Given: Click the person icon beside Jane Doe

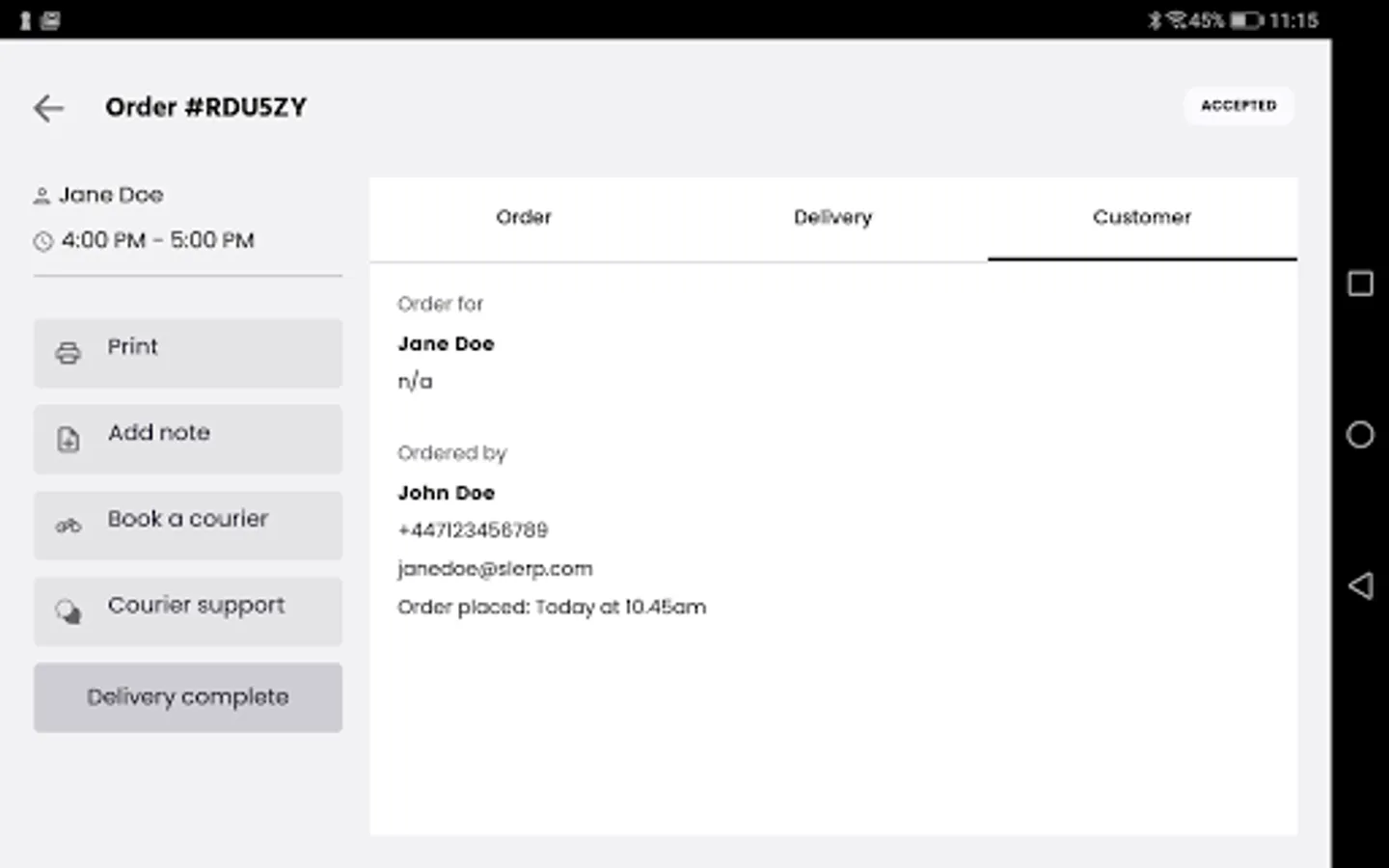Looking at the screenshot, I should (41, 196).
